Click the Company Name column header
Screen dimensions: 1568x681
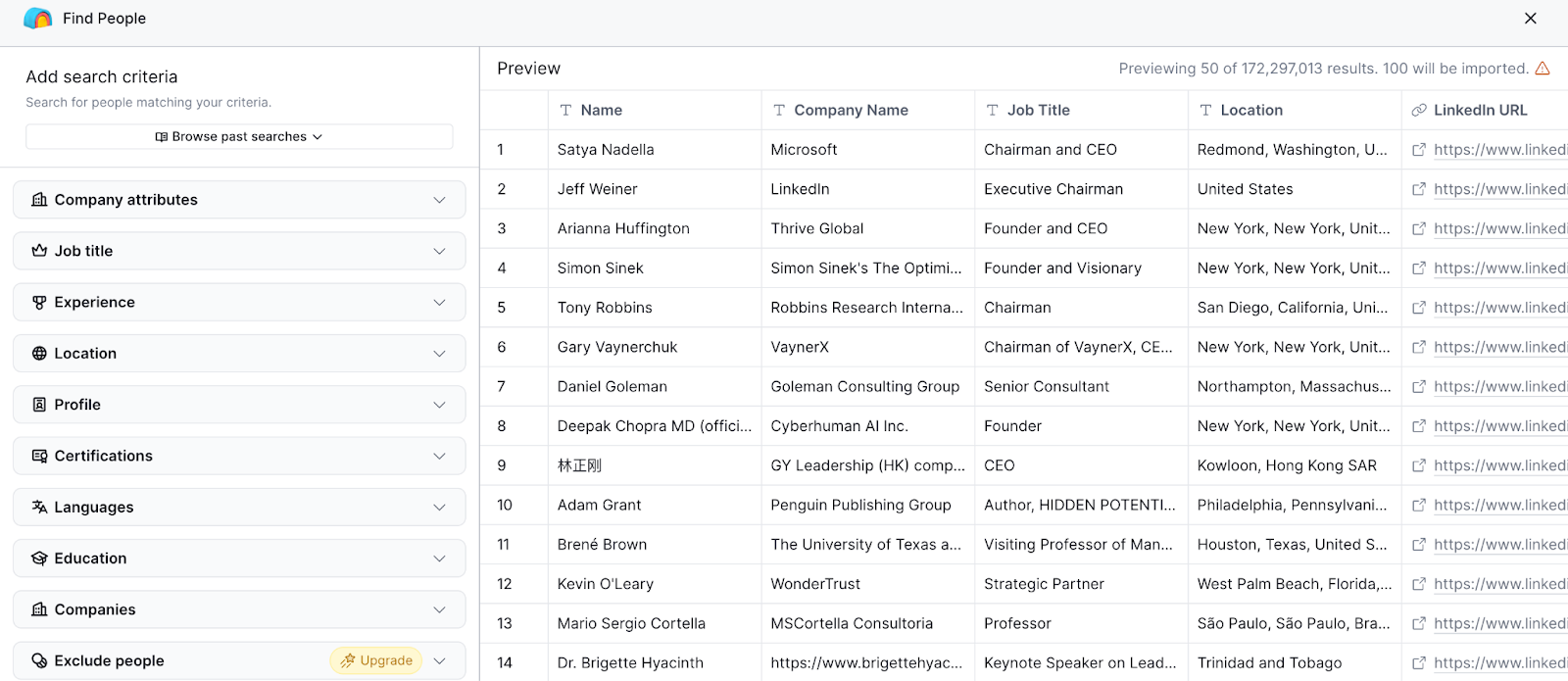[851, 111]
